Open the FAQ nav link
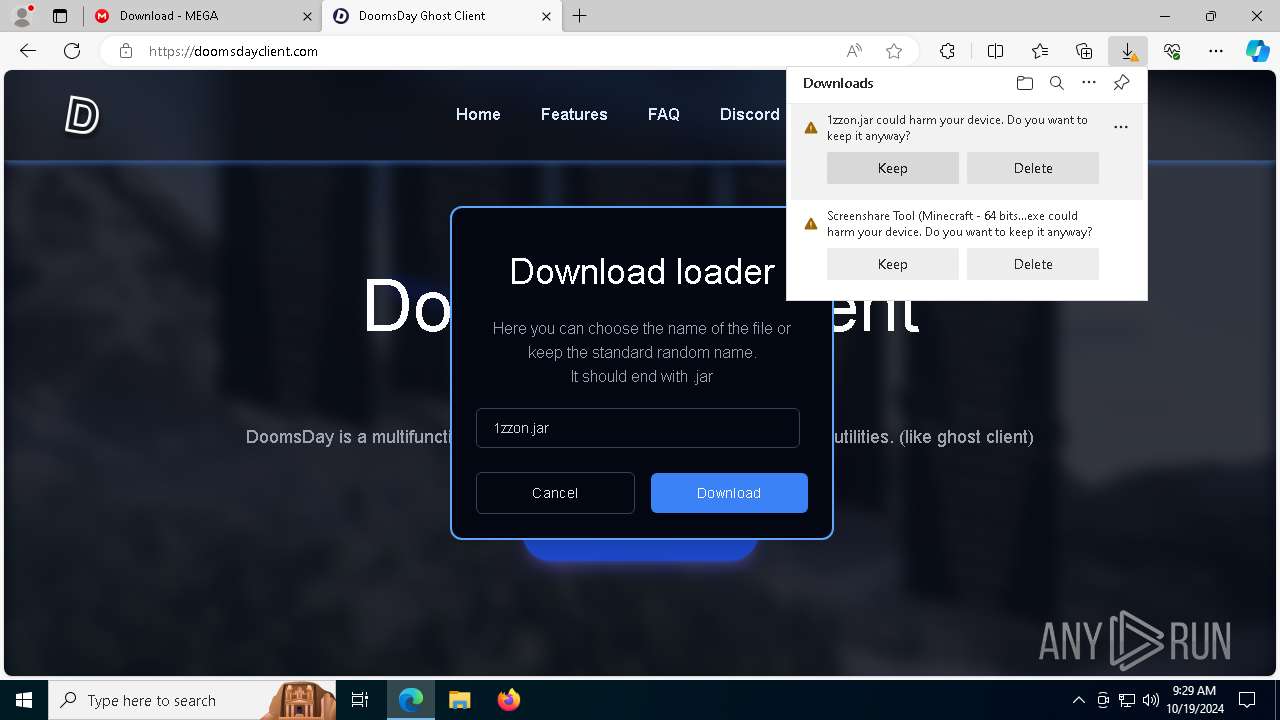1280x720 pixels. tap(664, 114)
